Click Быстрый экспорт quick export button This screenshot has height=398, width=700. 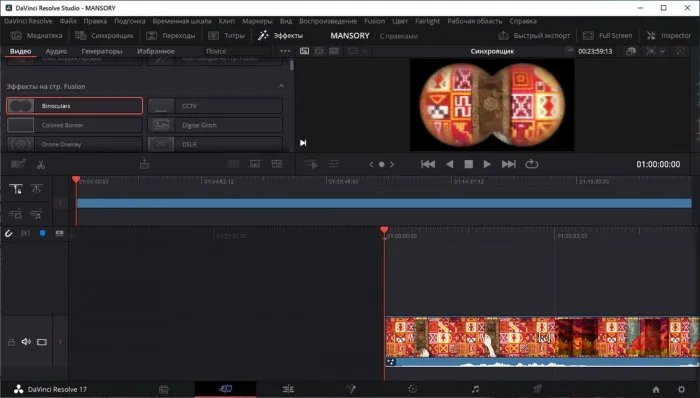point(534,36)
